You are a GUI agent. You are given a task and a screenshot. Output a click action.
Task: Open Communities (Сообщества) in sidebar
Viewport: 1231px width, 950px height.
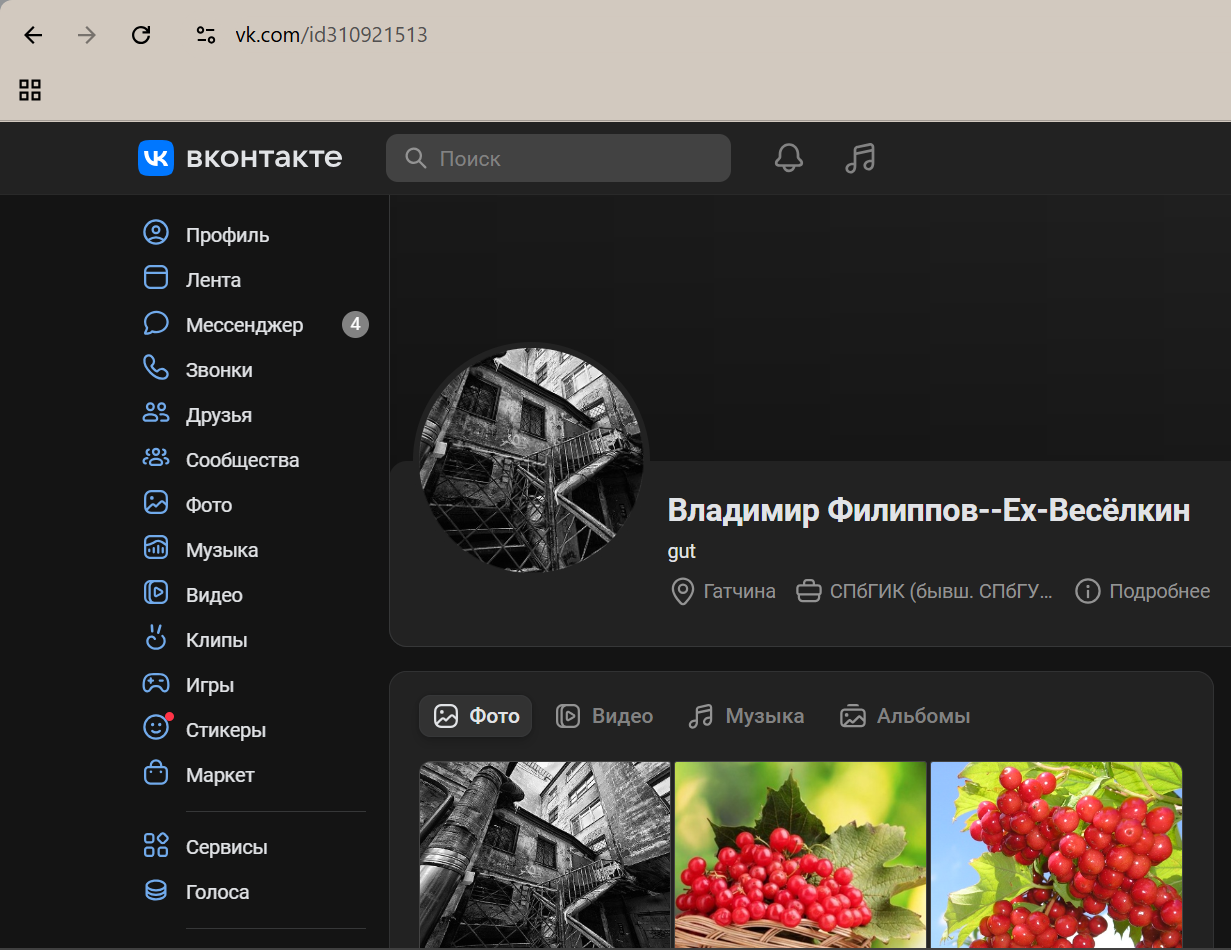coord(242,460)
